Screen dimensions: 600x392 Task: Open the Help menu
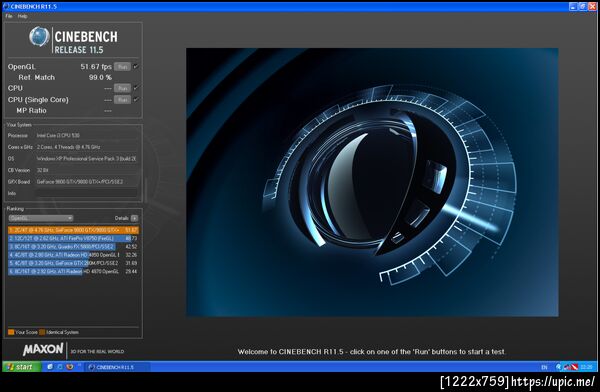click(22, 16)
